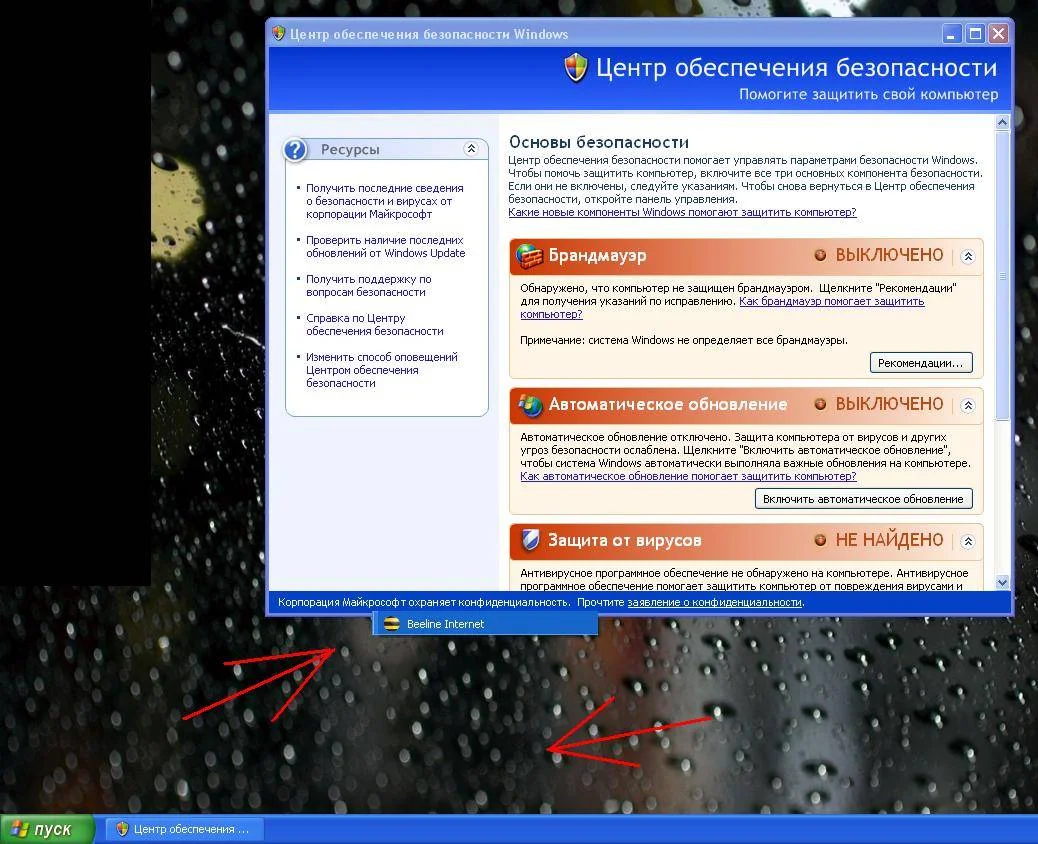
Task: Click the blue question mark Ресурсы icon
Action: click(x=295, y=150)
